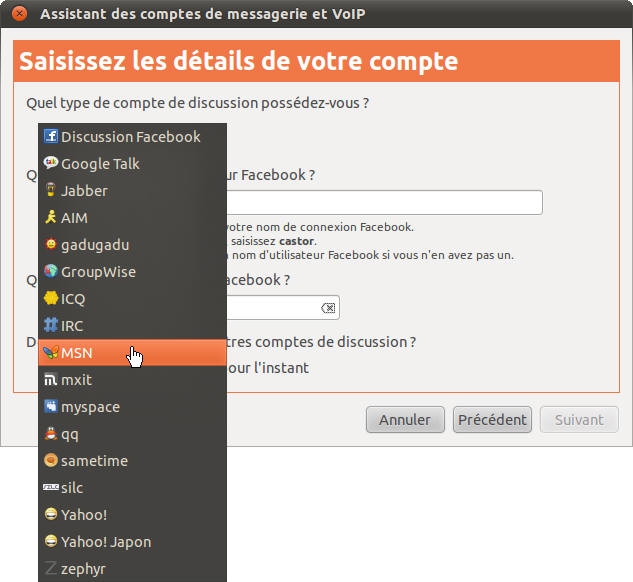
Task: Click the silc label icon
Action: pos(51,488)
